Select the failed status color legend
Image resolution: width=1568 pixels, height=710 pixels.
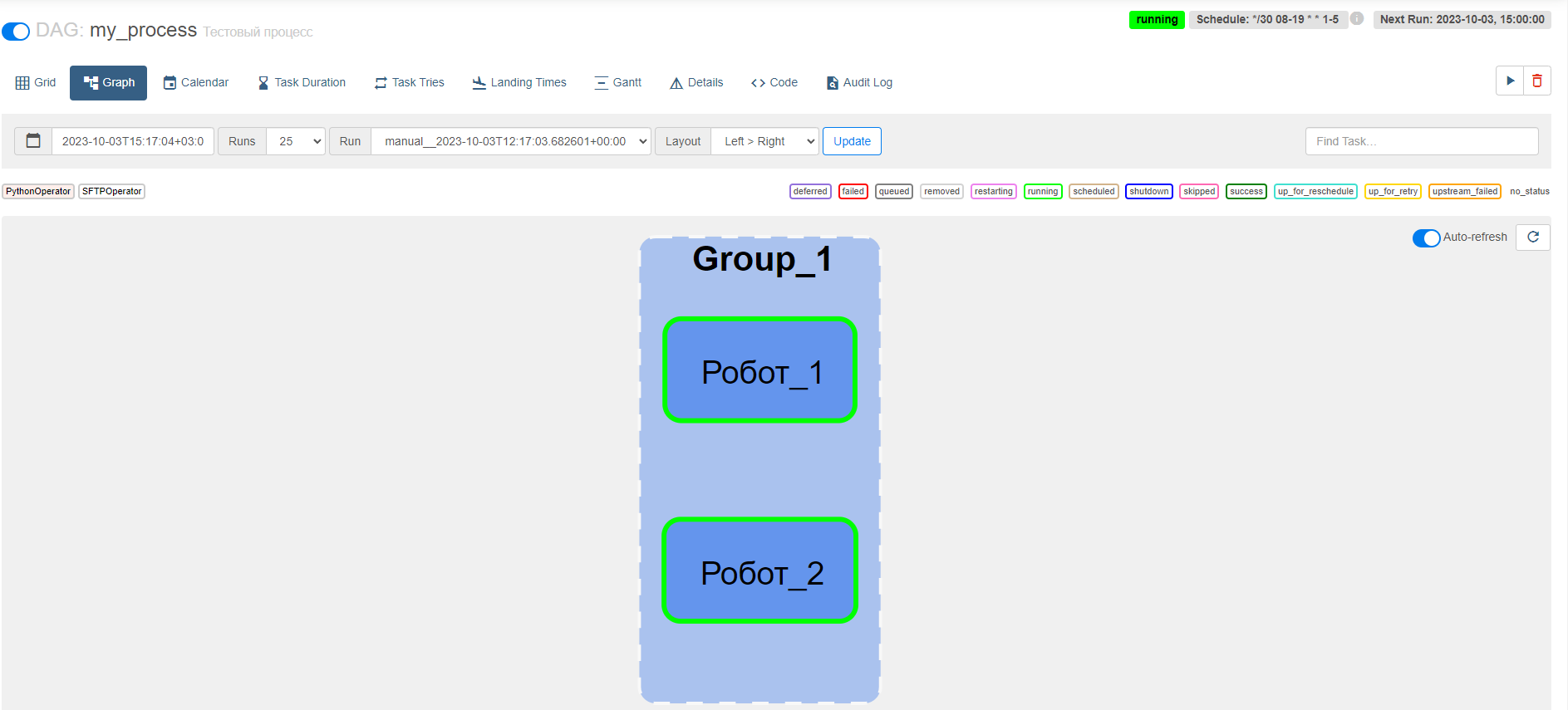tap(853, 191)
